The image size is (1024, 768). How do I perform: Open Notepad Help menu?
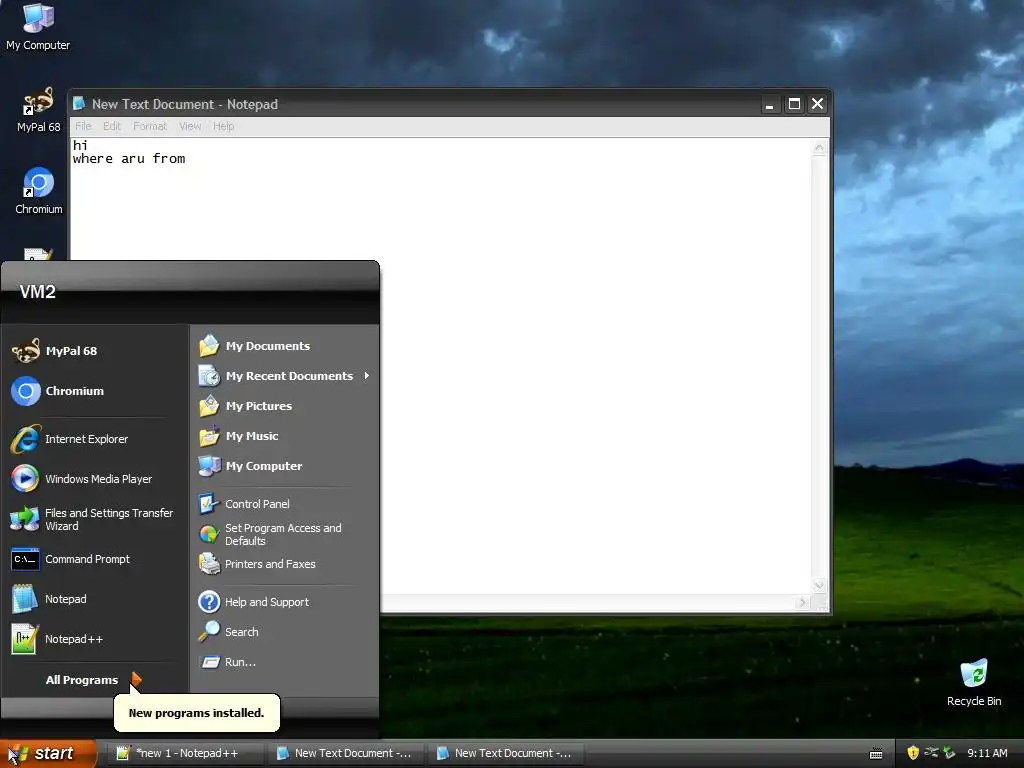tap(223, 126)
